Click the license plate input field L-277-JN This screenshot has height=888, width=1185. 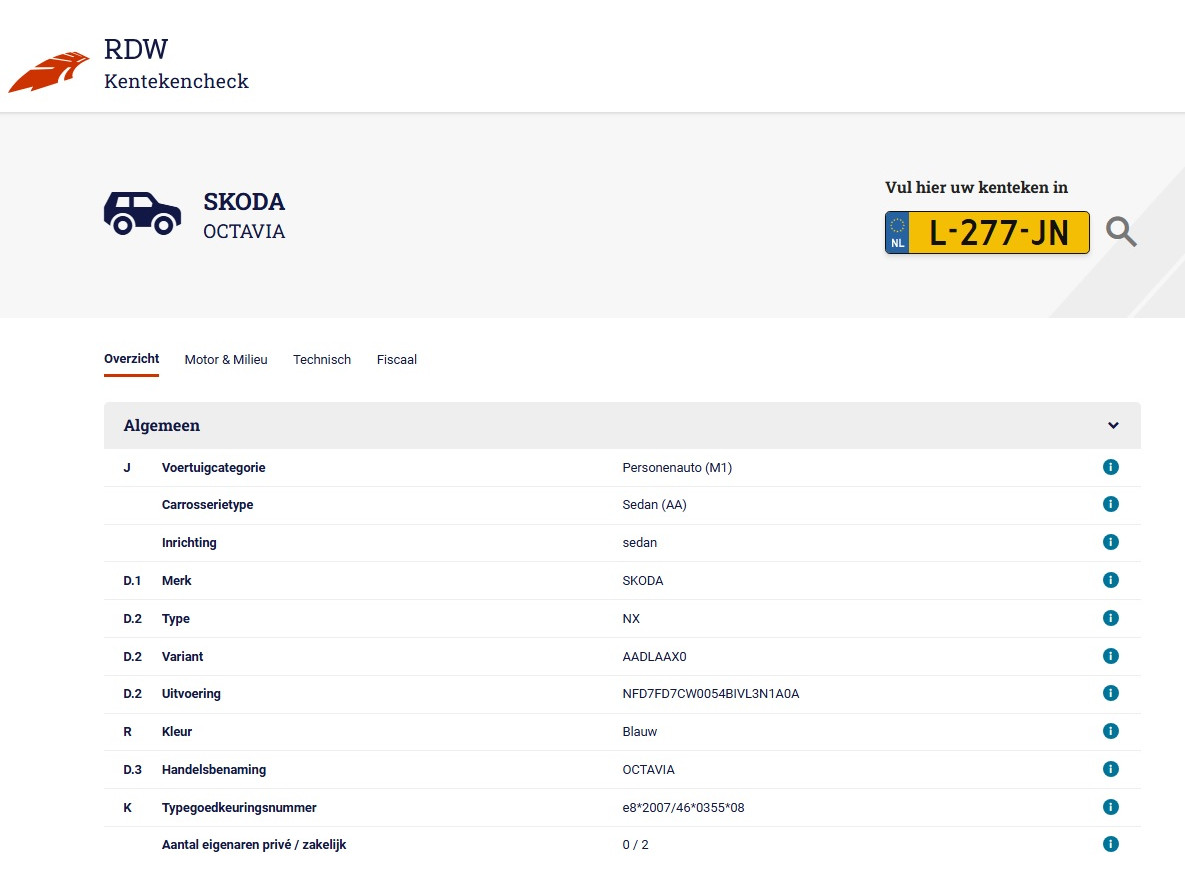(x=998, y=233)
